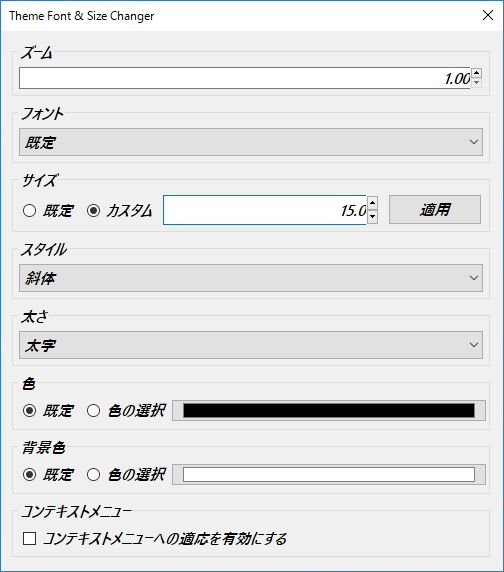
Task: Open the white background color swatch
Action: click(x=329, y=475)
